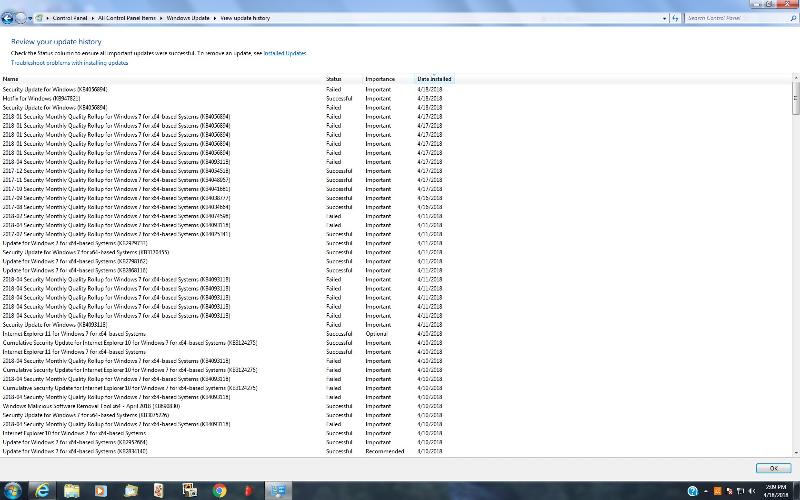Screen dimensions: 800x500
Task: Click the All Control Panel Items breadcrumb
Action: point(127,18)
